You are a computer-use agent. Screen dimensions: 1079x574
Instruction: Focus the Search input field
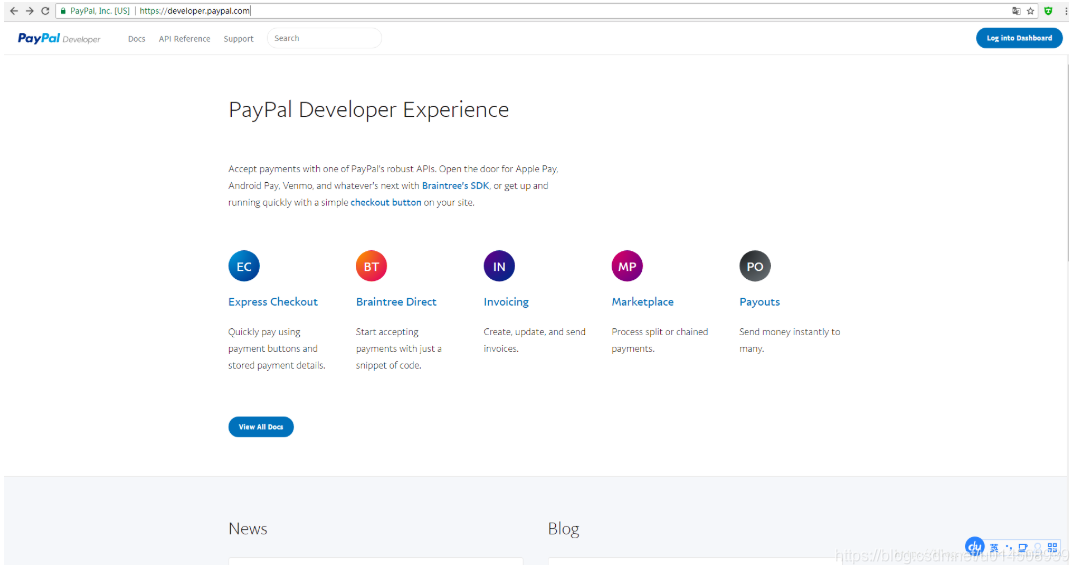pos(324,39)
